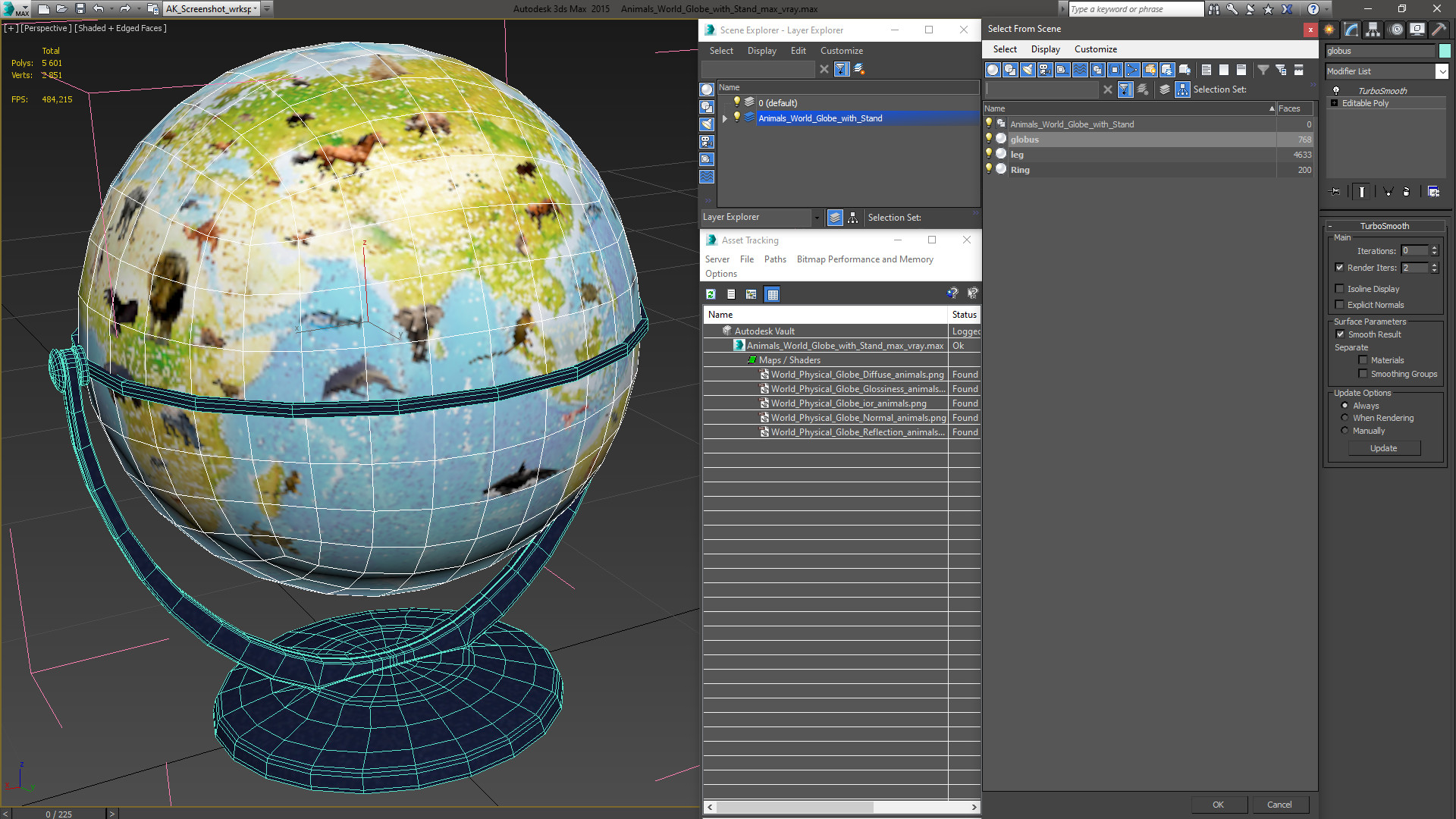Viewport: 1456px width, 819px height.
Task: Enable Isoline Display checkbox
Action: (1339, 289)
